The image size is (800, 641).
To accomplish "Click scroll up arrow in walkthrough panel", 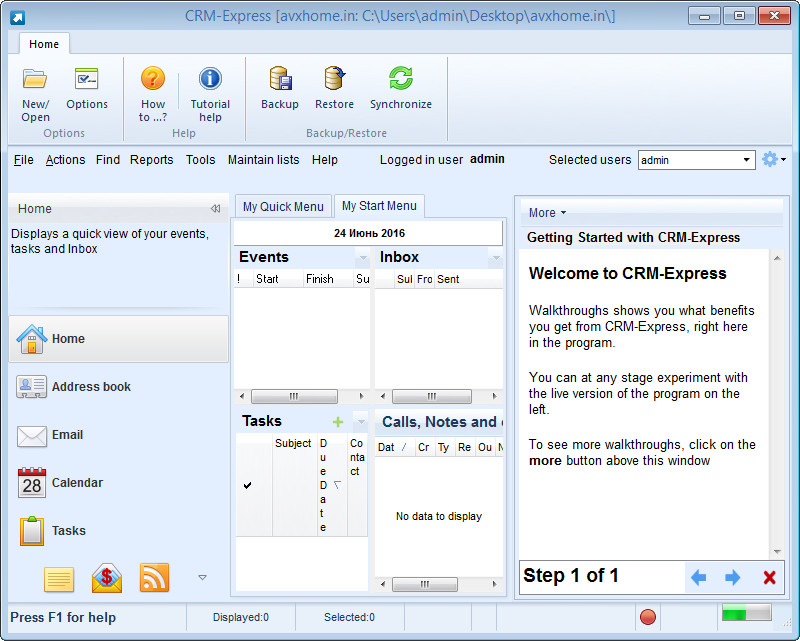I will (x=777, y=258).
